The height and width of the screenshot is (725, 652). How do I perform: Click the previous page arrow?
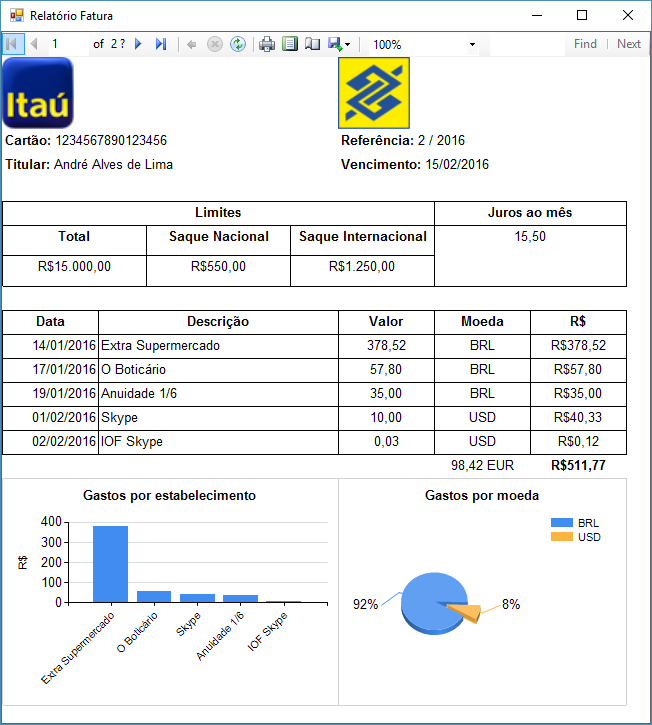click(x=34, y=44)
